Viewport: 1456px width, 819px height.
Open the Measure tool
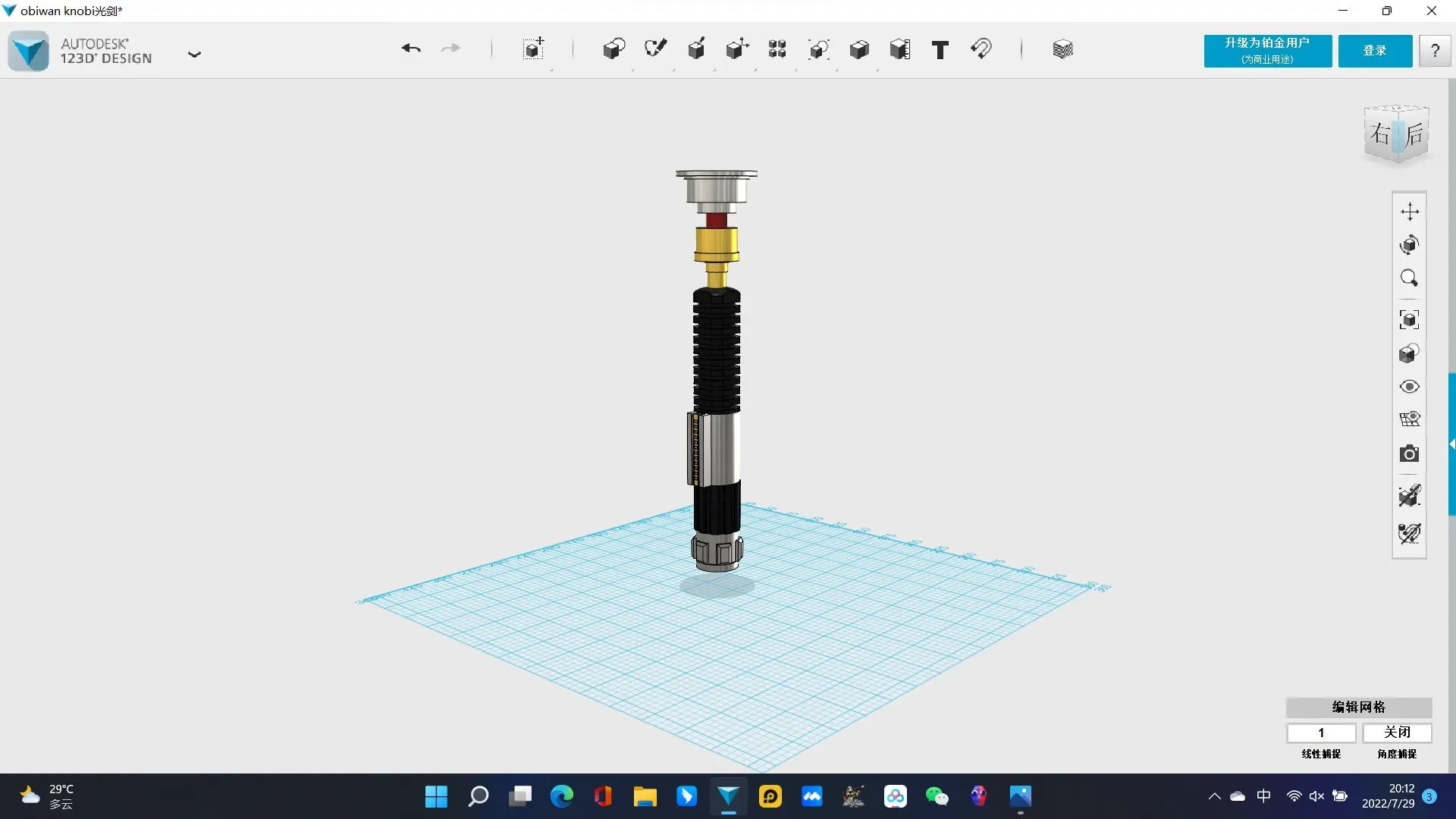point(900,49)
